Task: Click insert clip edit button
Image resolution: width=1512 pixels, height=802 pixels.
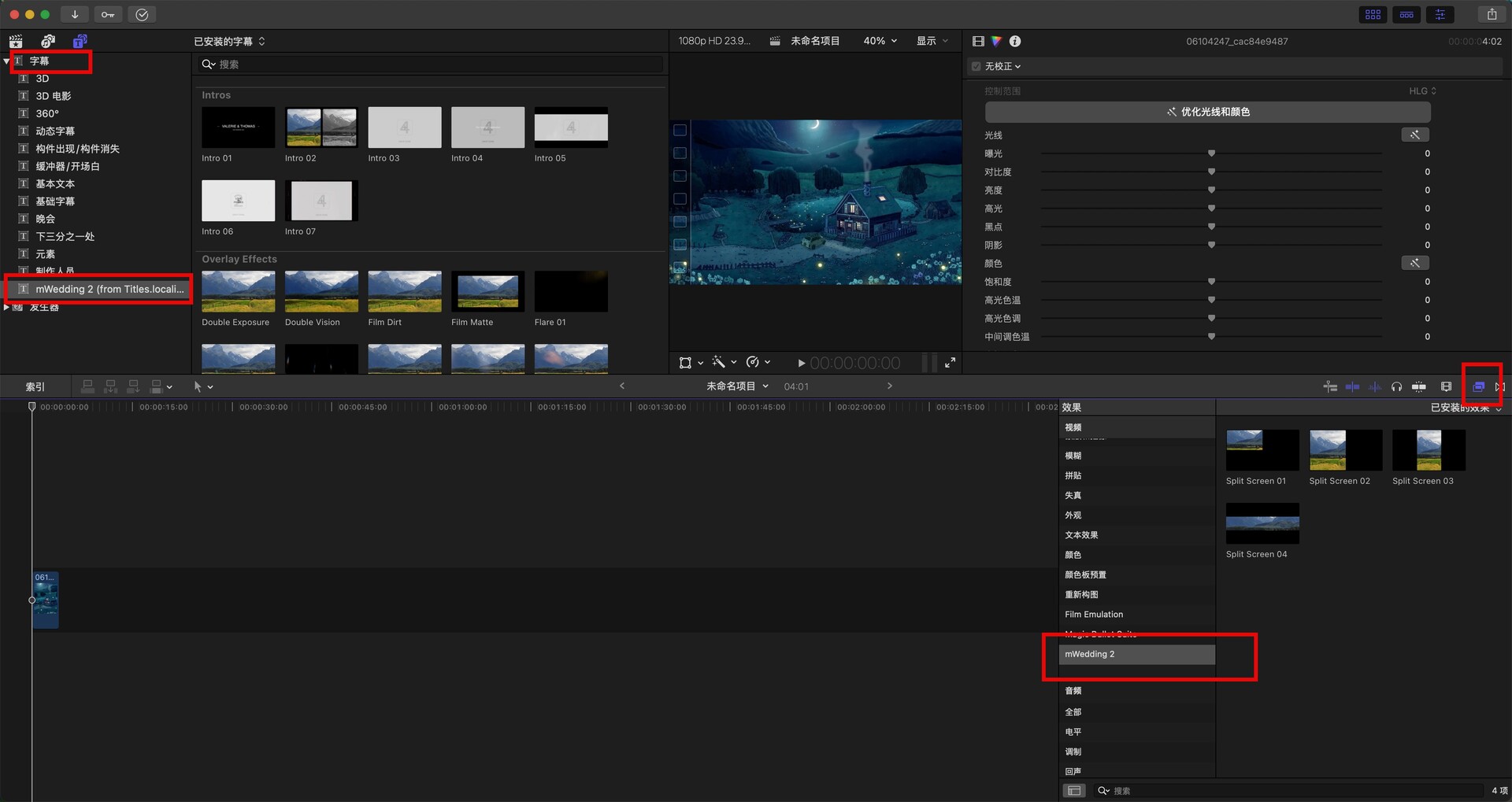Action: (x=111, y=386)
